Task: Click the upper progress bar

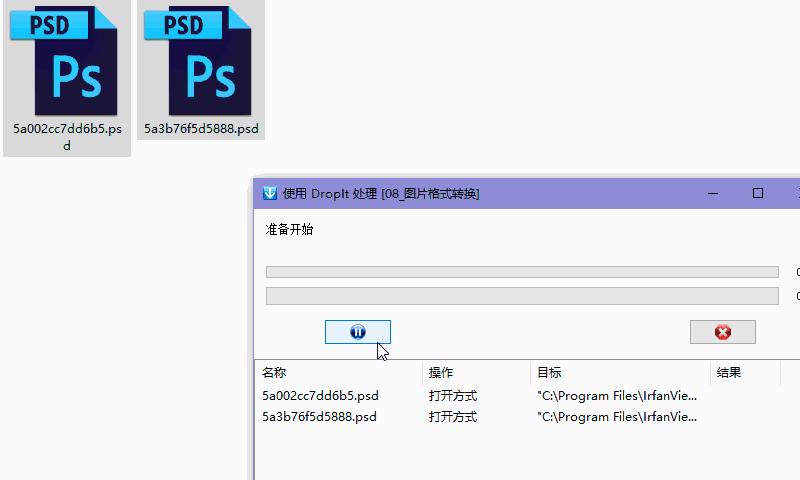Action: (x=522, y=272)
